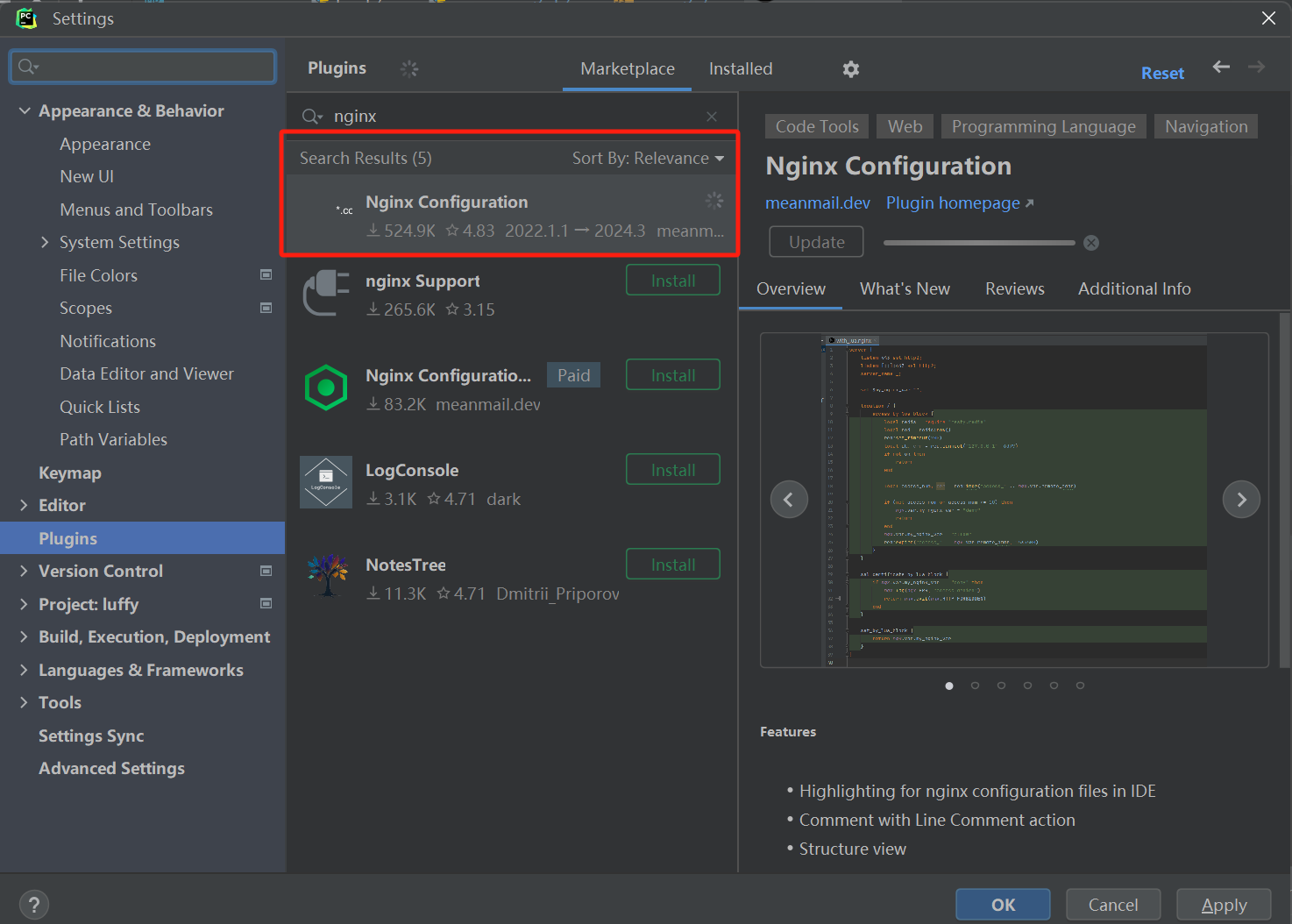Viewport: 1292px width, 924px height.
Task: Click Version Control project-level marker icon
Action: coord(266,571)
